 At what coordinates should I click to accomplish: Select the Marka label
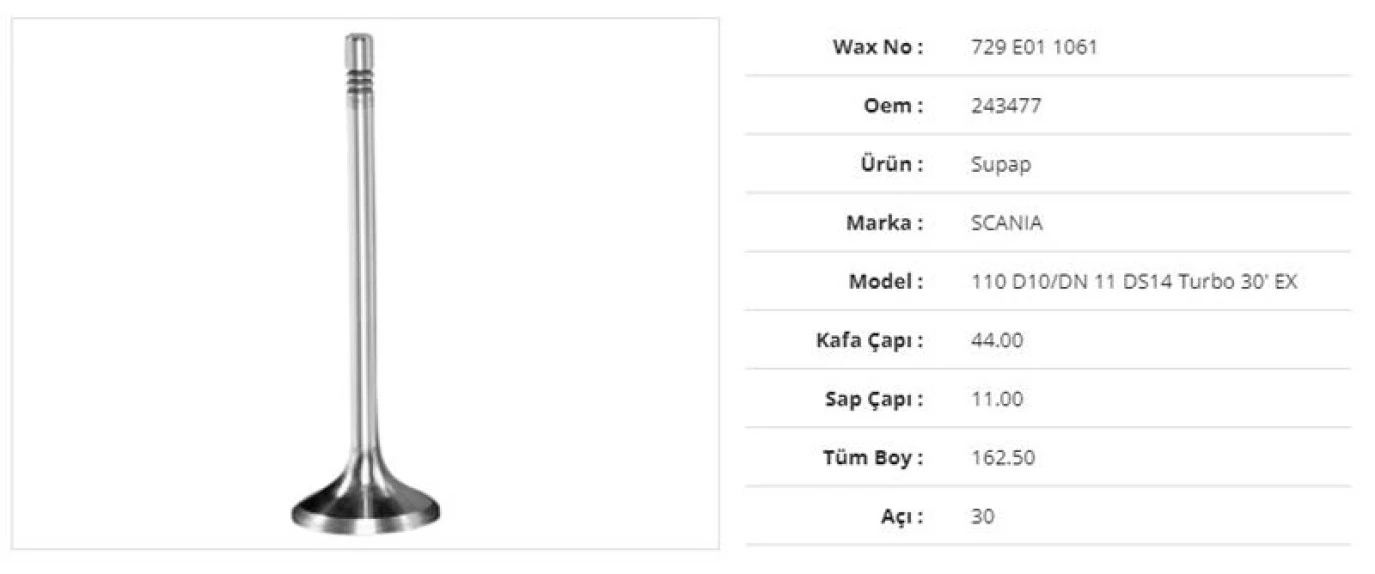pos(884,223)
